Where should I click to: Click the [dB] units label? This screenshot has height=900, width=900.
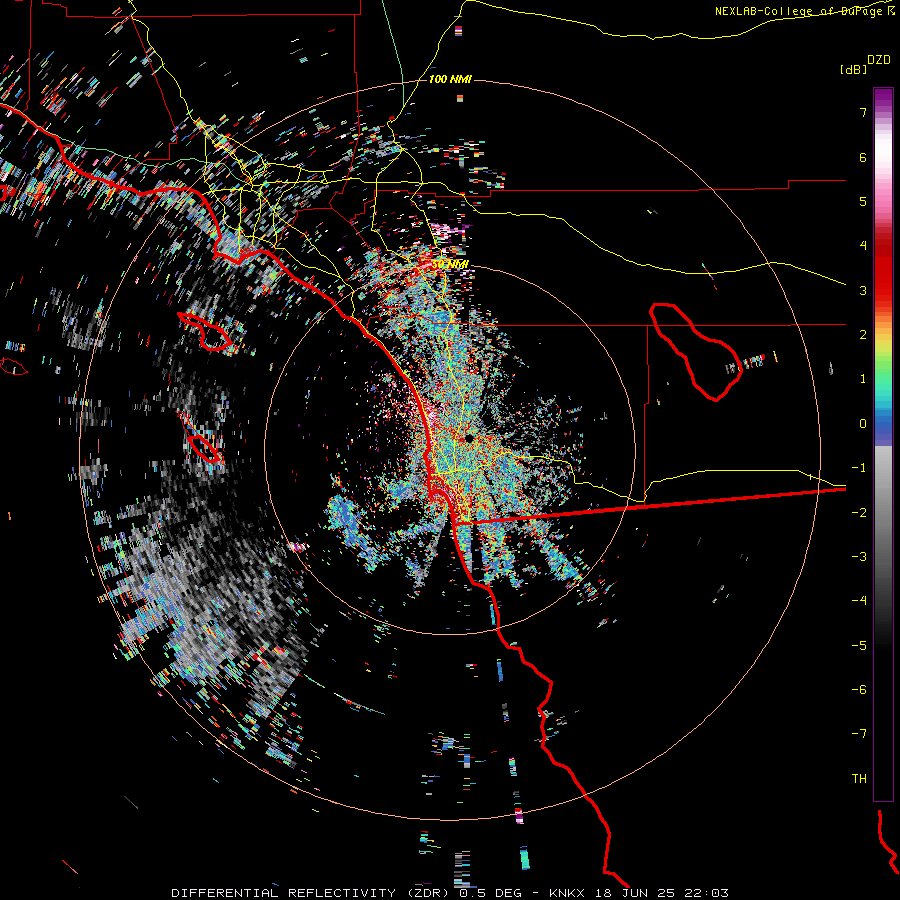pos(853,69)
